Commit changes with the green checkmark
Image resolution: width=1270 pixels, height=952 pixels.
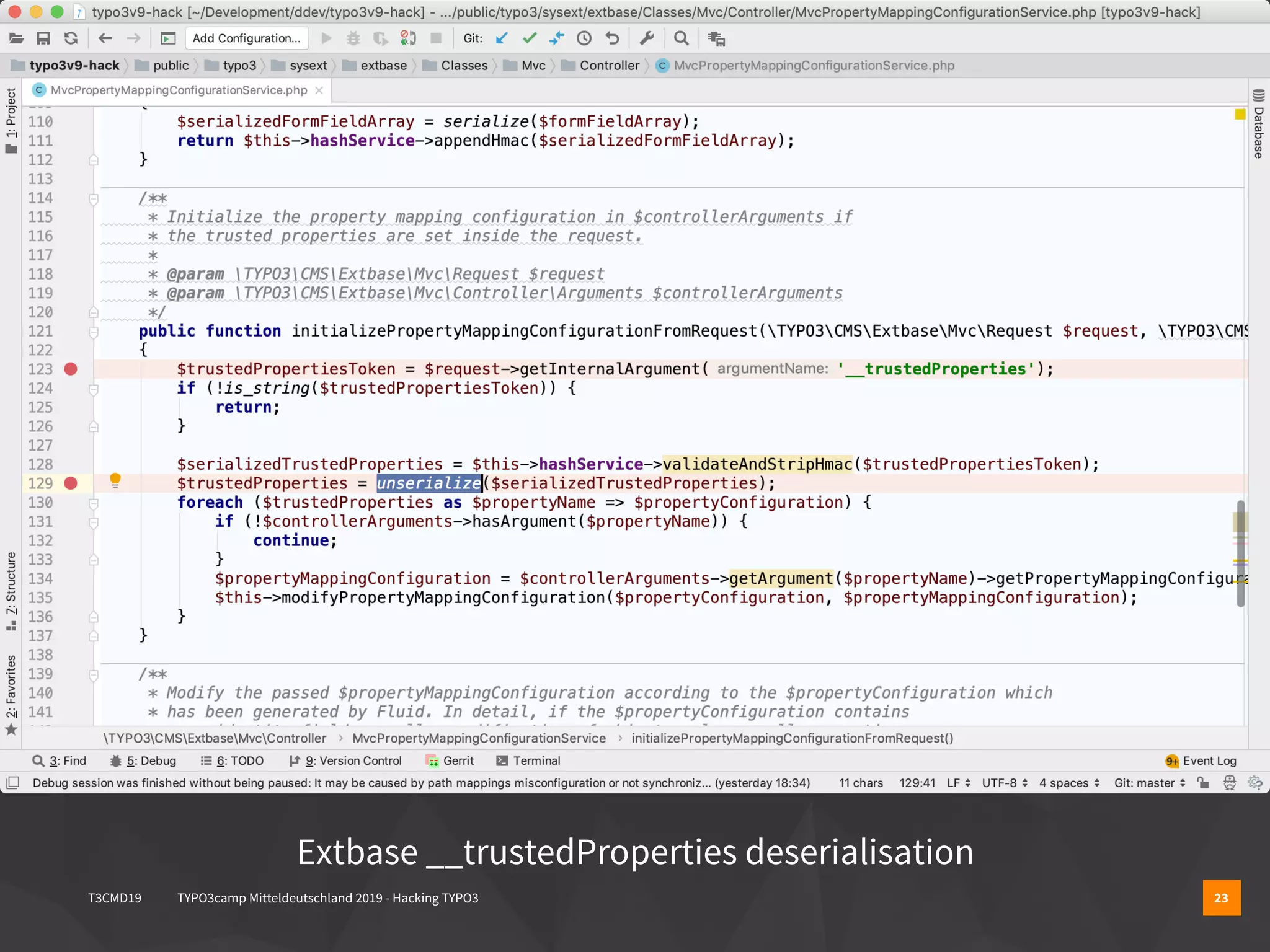tap(529, 38)
